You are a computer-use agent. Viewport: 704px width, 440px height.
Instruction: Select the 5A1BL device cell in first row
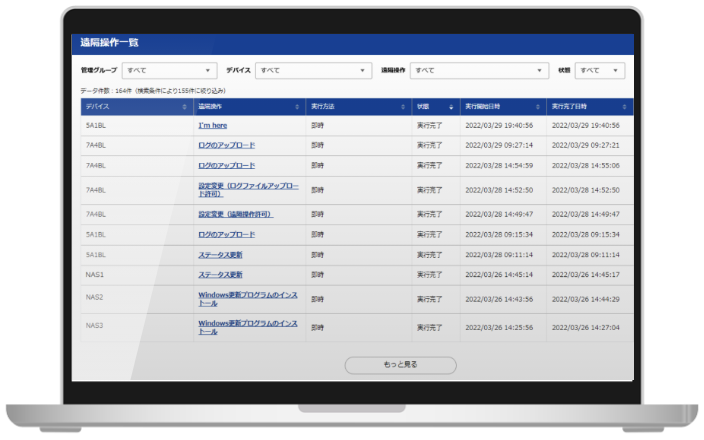click(96, 126)
